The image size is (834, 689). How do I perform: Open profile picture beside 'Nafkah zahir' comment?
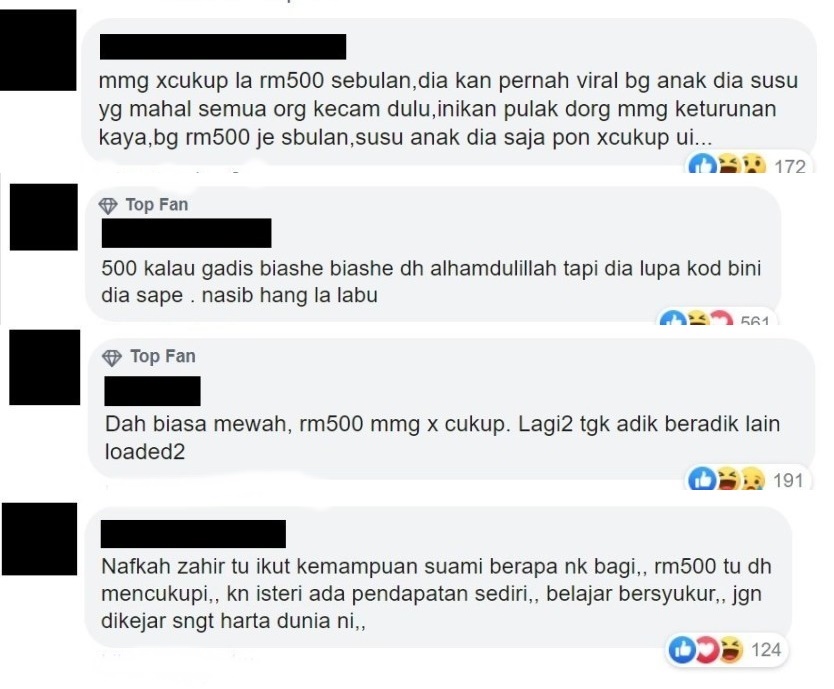click(39, 538)
